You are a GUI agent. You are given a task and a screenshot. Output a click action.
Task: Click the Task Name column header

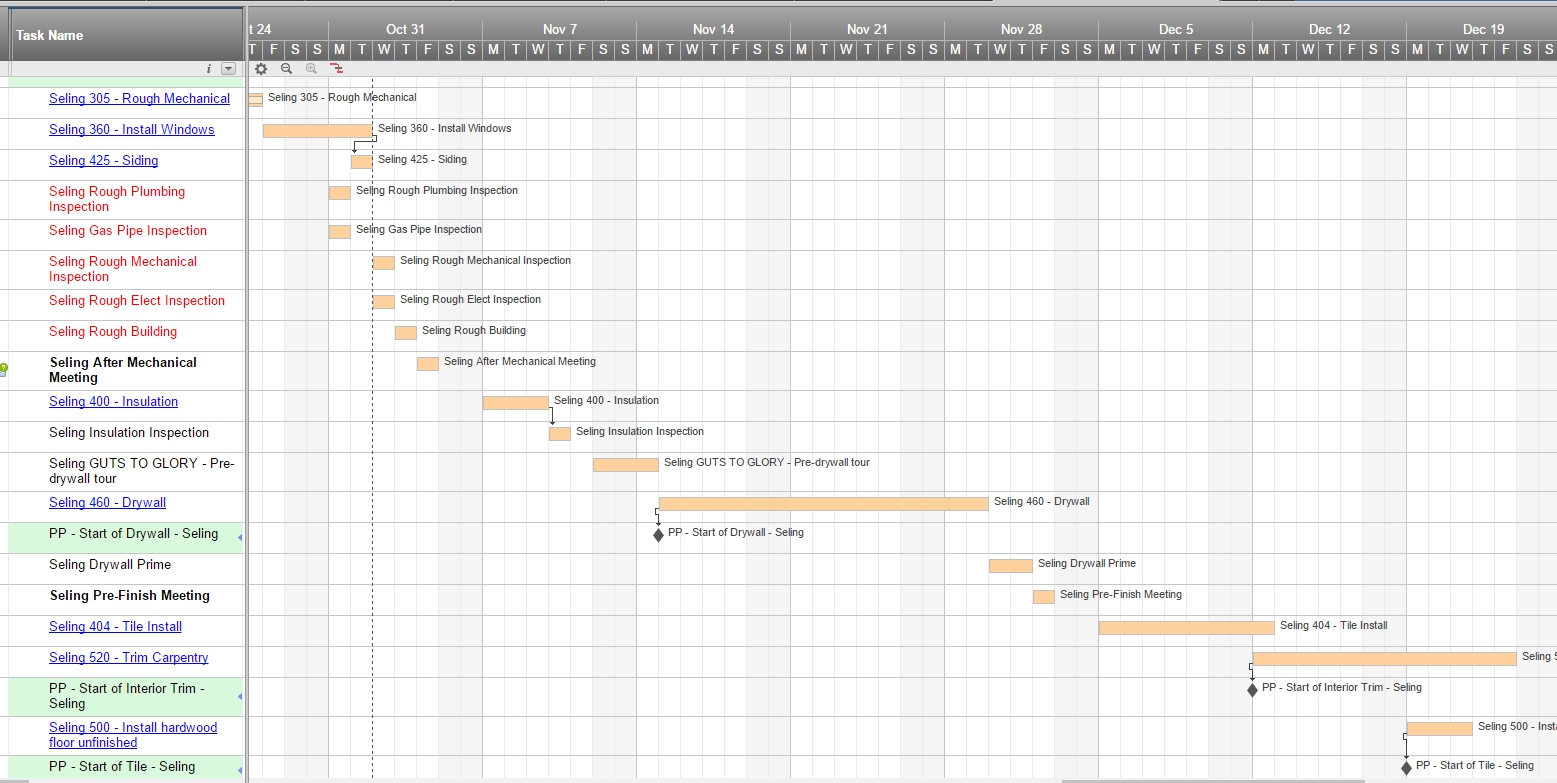(x=126, y=35)
